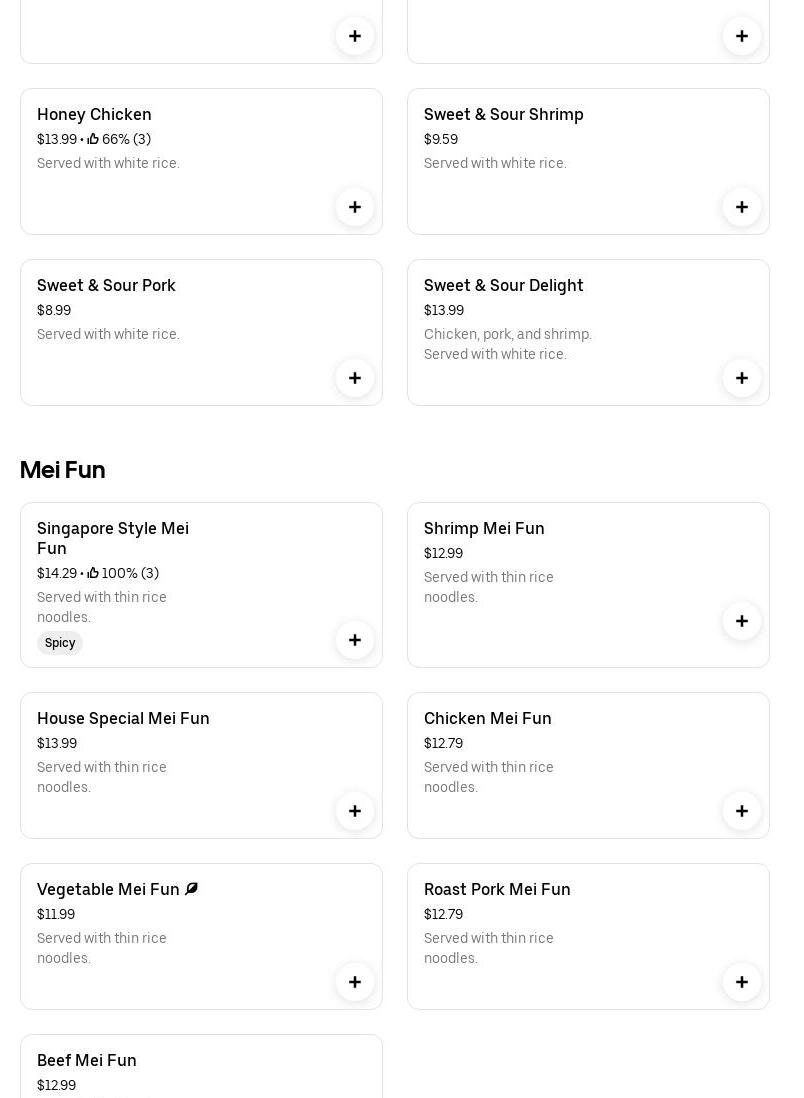Click plus icon for Vegetable Mei Fun
This screenshot has height=1098, width=804.
click(x=355, y=982)
